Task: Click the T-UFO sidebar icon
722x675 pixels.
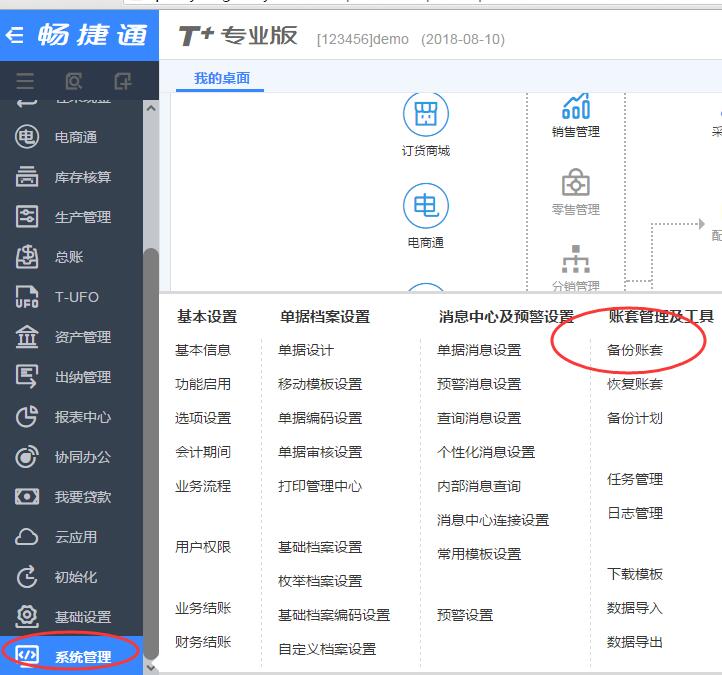Action: 26,297
